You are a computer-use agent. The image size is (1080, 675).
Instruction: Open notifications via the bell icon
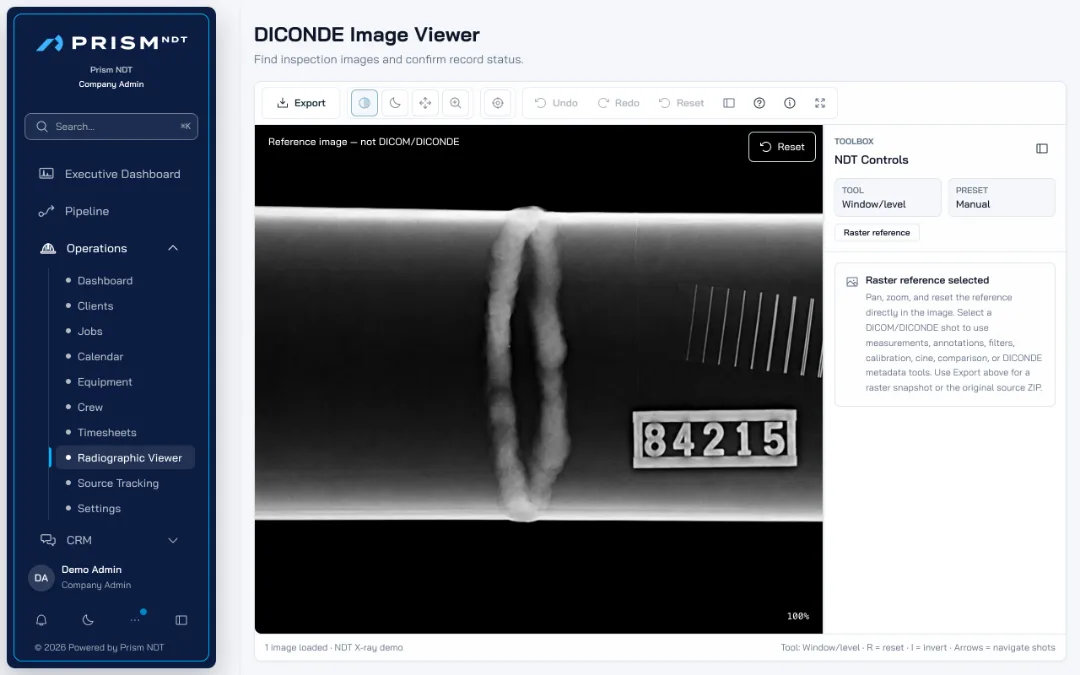(41, 620)
